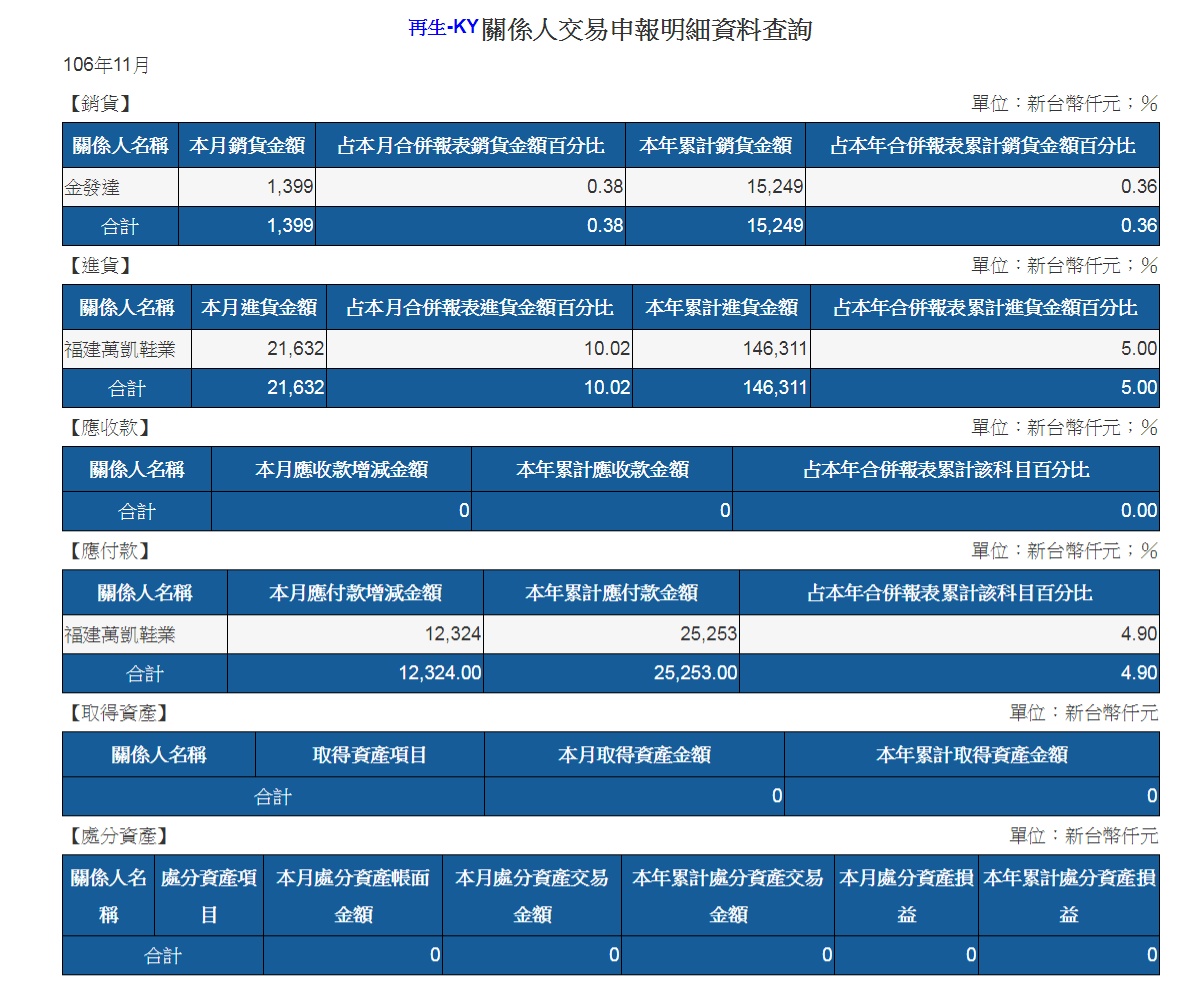Select the page title 關係人交易申報明細資料查詢
Screen dimensions: 1183x994
[647, 29]
